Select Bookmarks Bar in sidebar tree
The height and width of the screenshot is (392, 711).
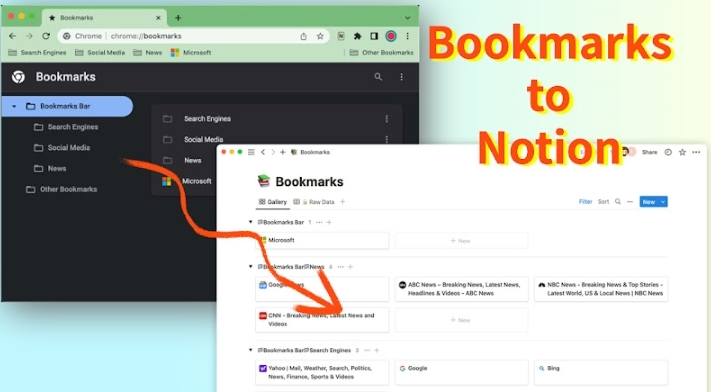click(x=67, y=106)
